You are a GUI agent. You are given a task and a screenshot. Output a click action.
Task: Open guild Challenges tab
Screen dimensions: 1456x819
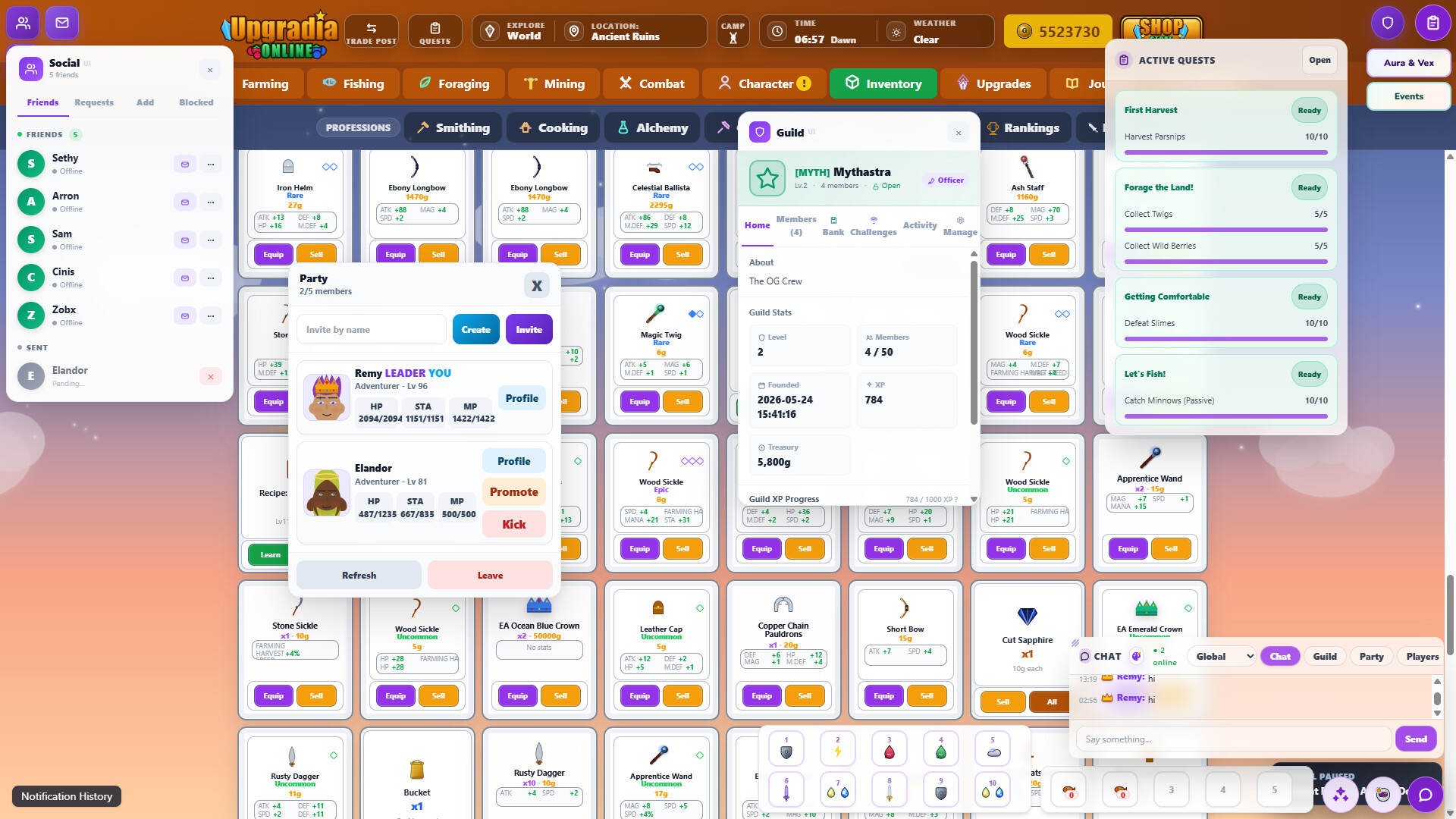874,225
